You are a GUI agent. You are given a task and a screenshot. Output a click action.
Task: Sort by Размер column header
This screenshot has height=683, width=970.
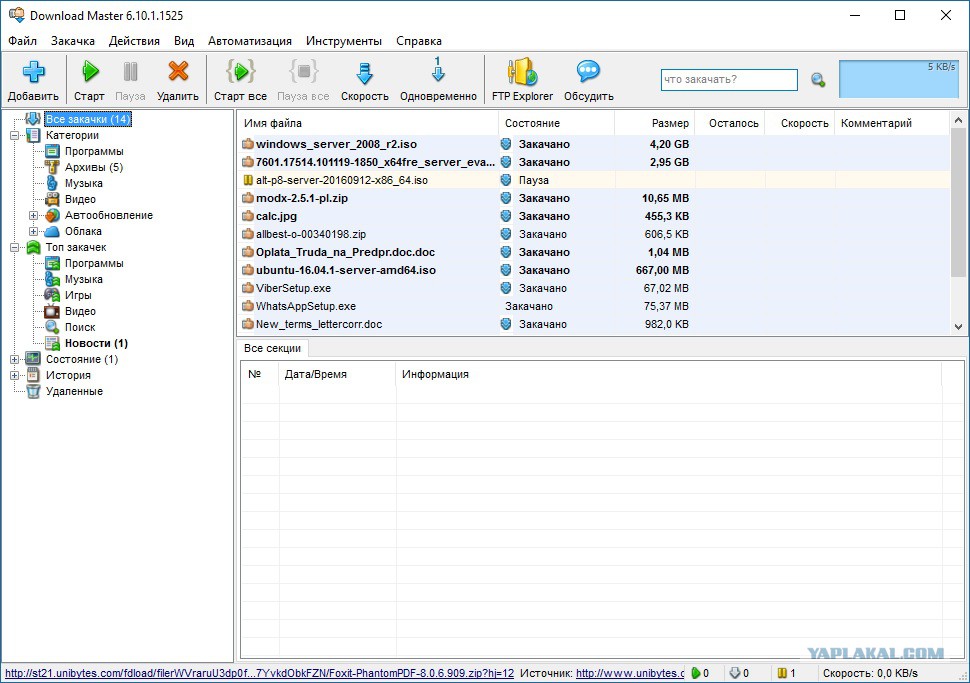(655, 123)
